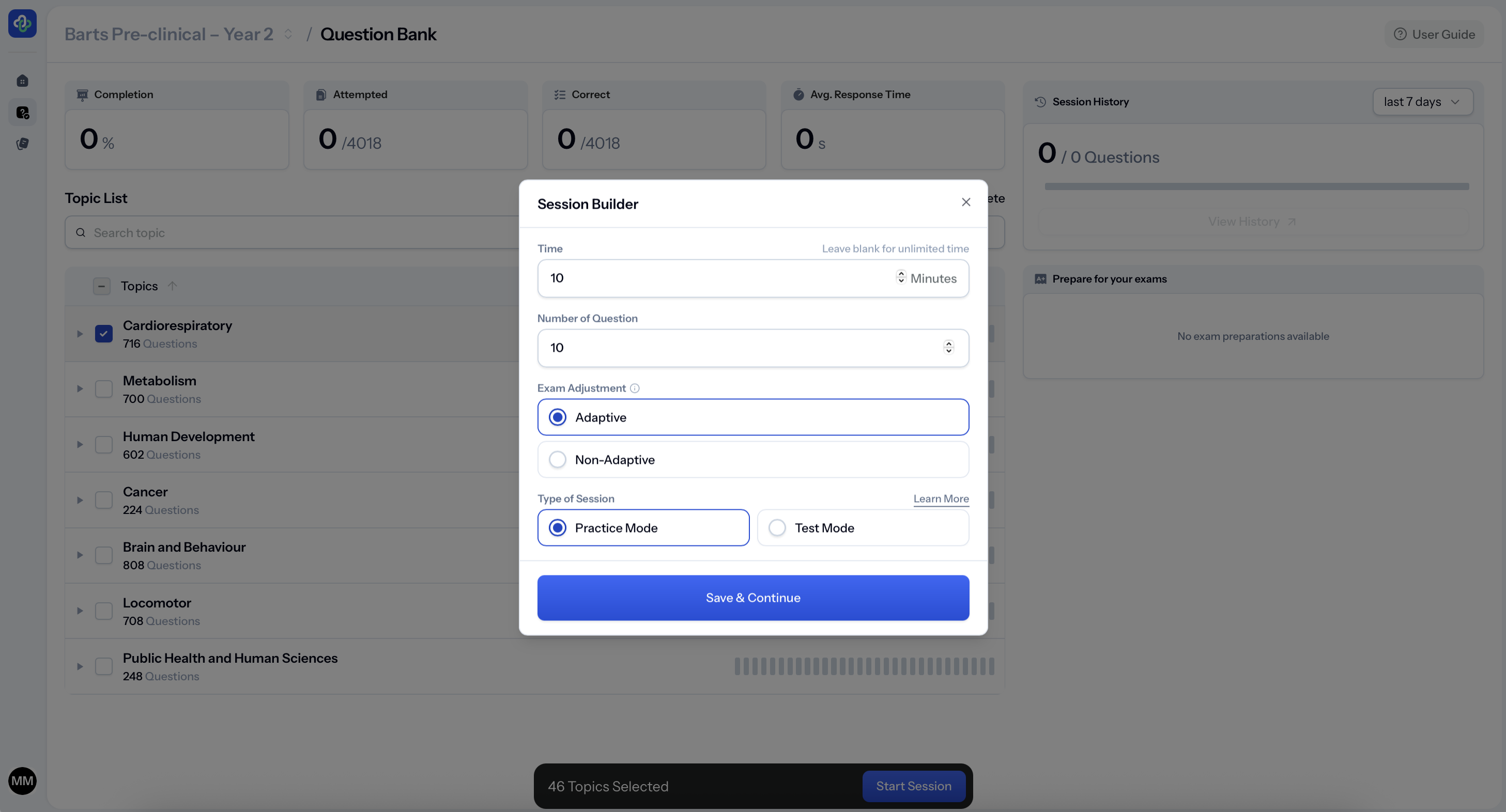Check the Metabolism topic checkbox
This screenshot has width=1506, height=812.
point(103,389)
